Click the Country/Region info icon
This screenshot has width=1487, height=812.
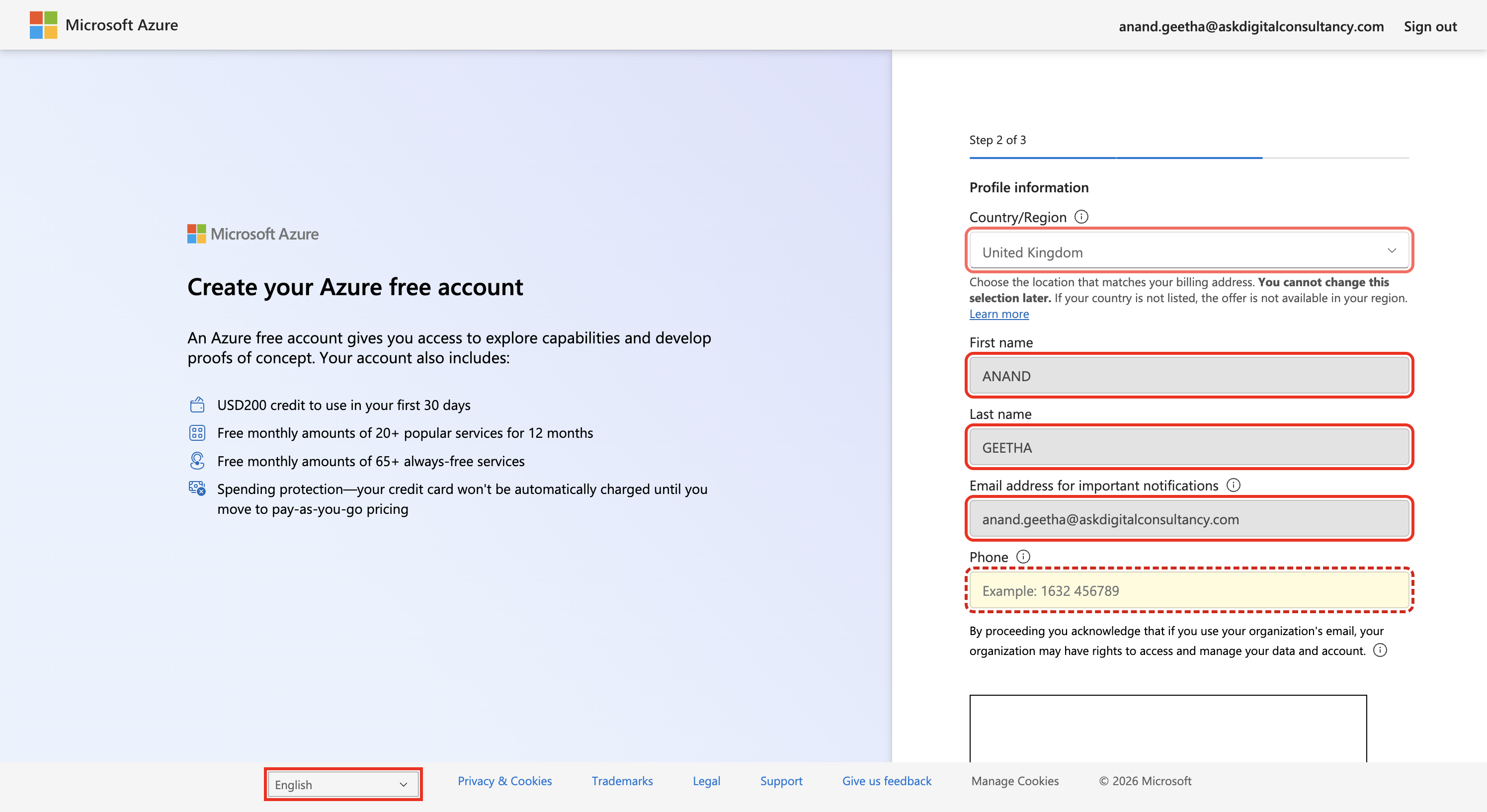point(1081,217)
